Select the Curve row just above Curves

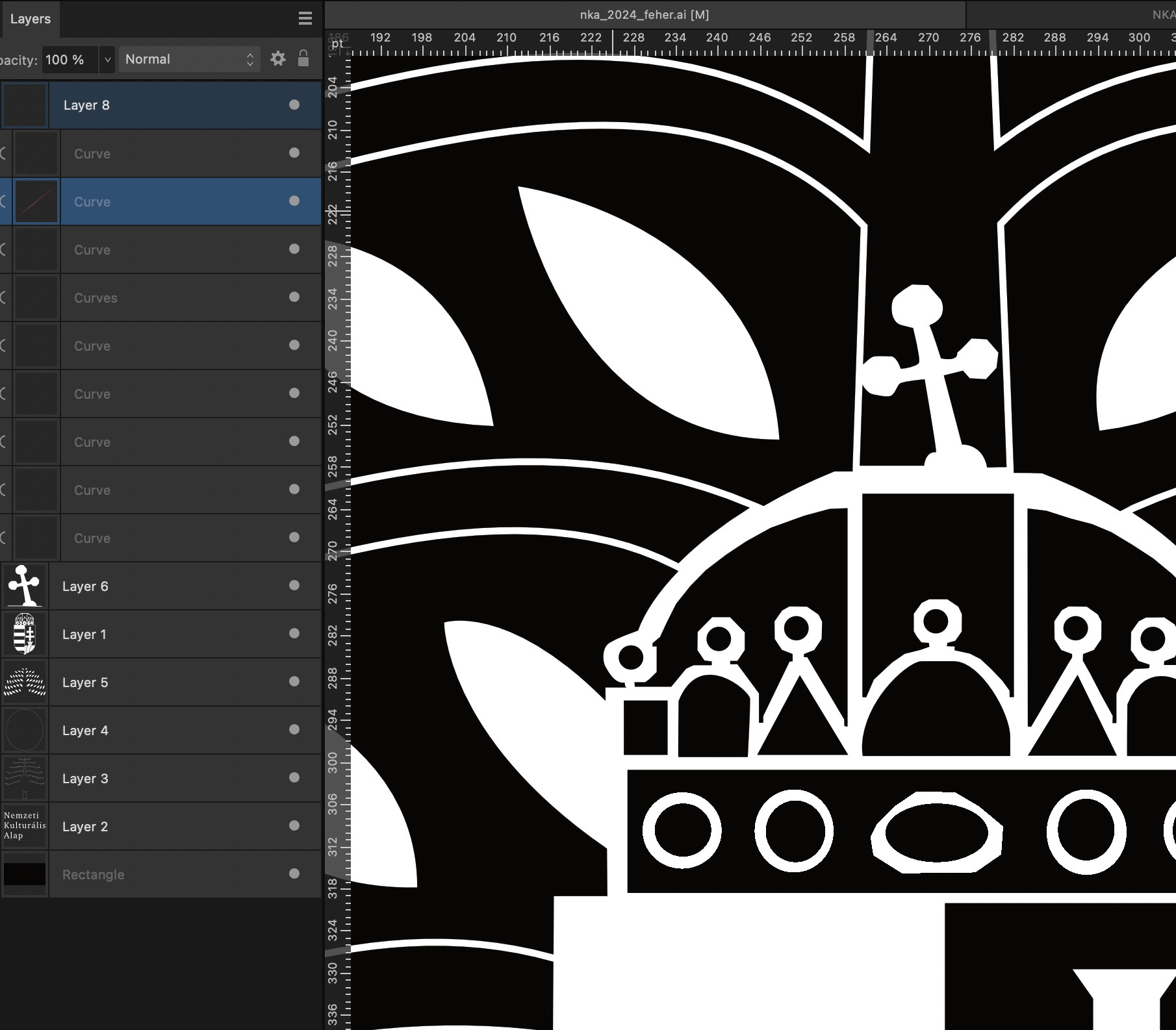(x=160, y=249)
